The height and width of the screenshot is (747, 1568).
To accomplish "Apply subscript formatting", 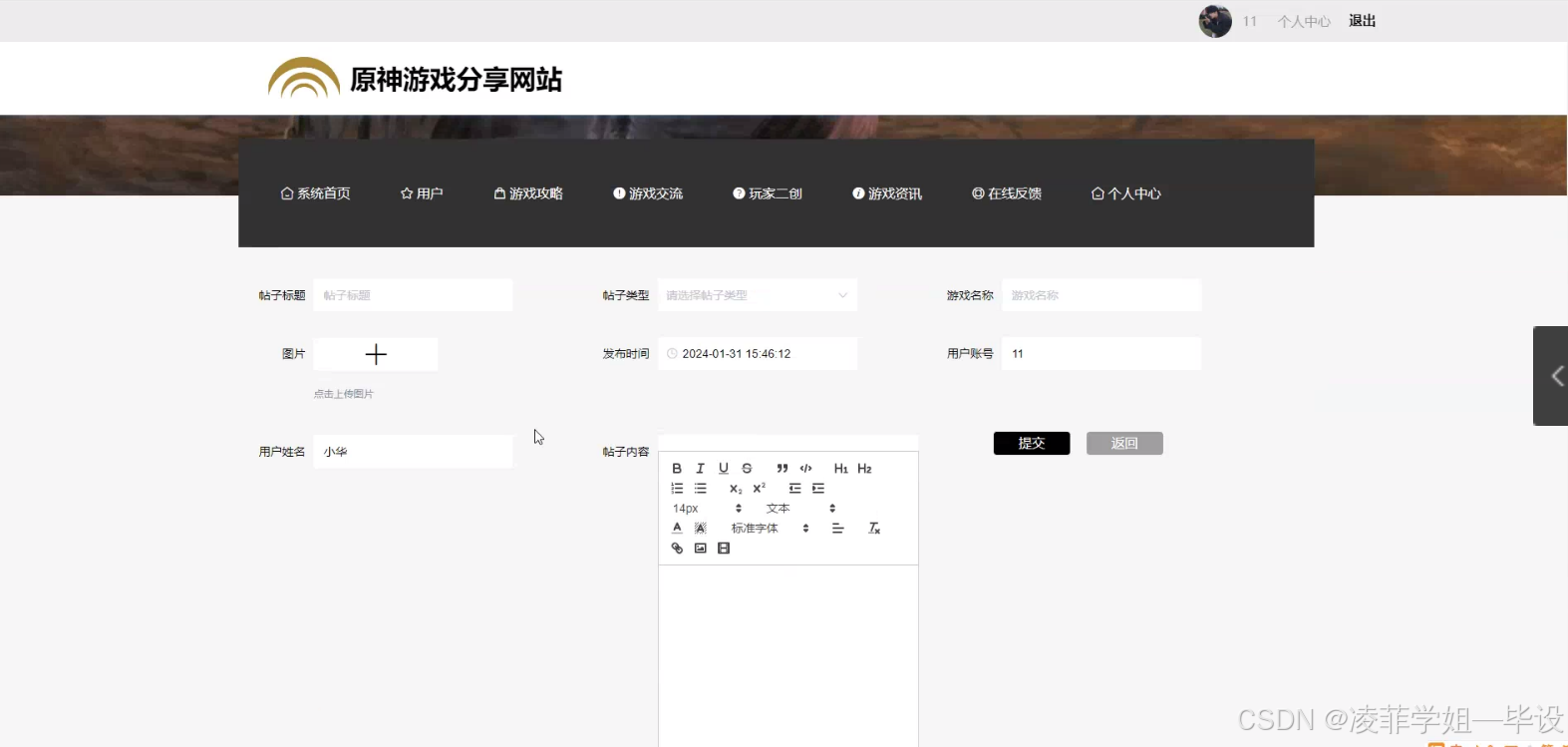I will pos(736,489).
